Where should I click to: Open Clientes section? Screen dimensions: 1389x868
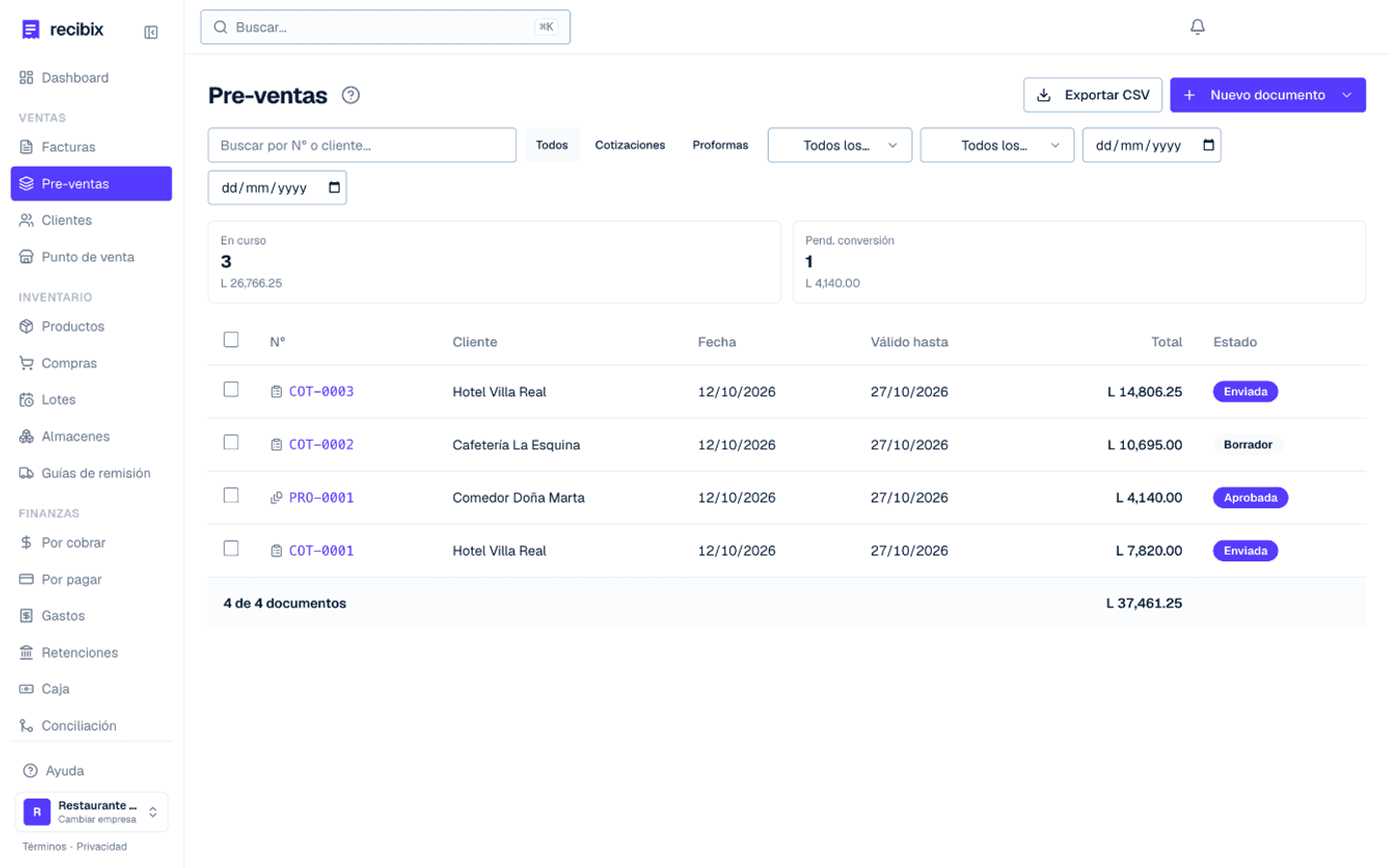pyautogui.click(x=92, y=221)
